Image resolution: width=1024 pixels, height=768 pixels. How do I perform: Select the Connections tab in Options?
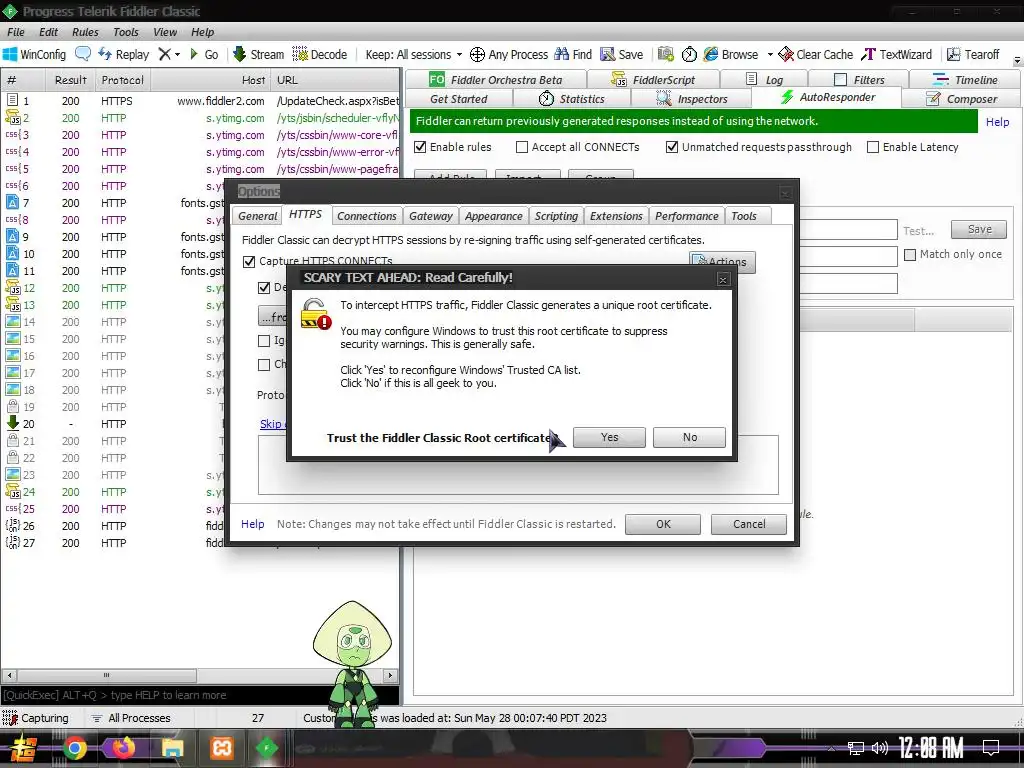click(366, 216)
